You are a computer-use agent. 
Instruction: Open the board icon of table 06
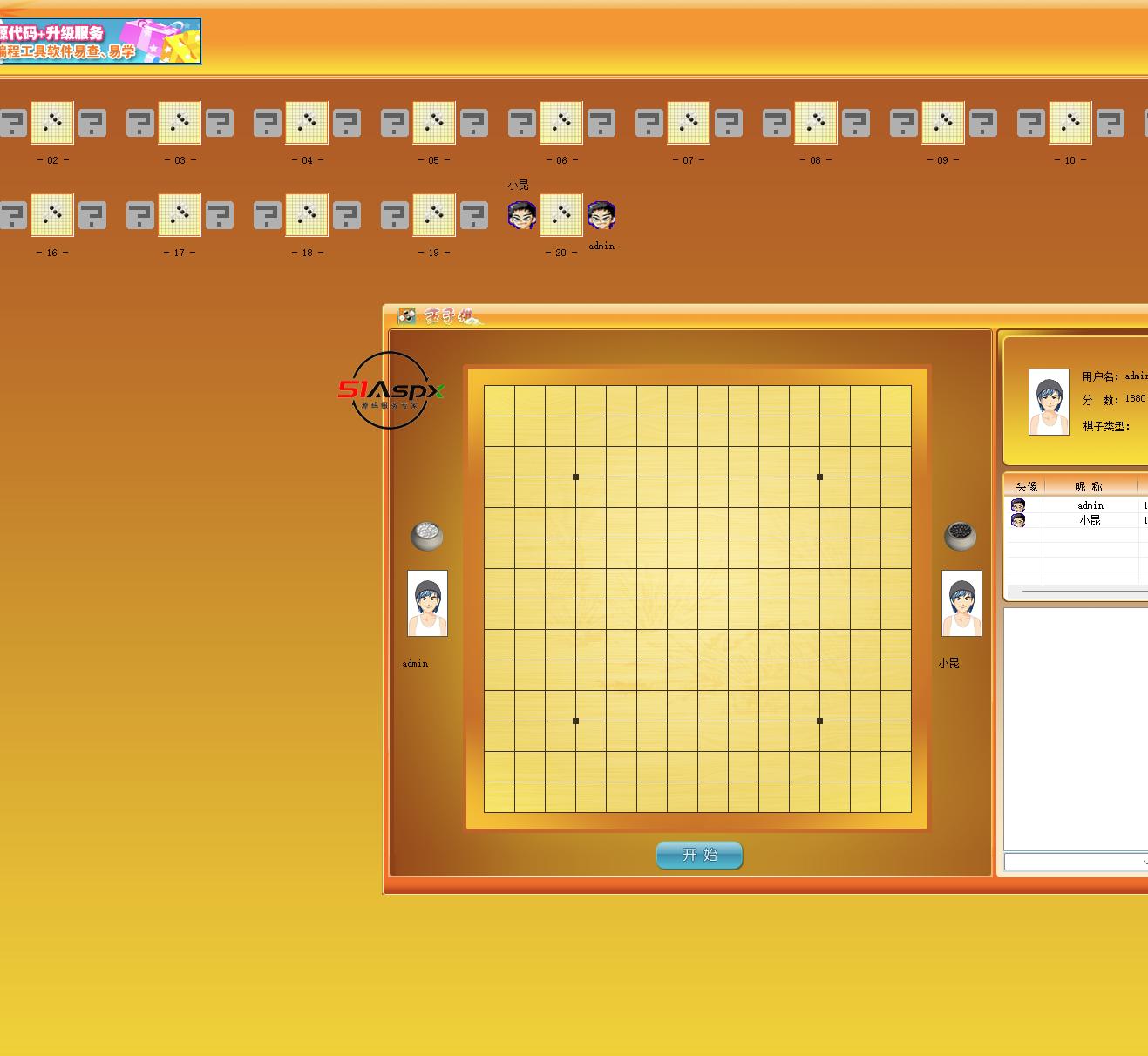pyautogui.click(x=561, y=123)
